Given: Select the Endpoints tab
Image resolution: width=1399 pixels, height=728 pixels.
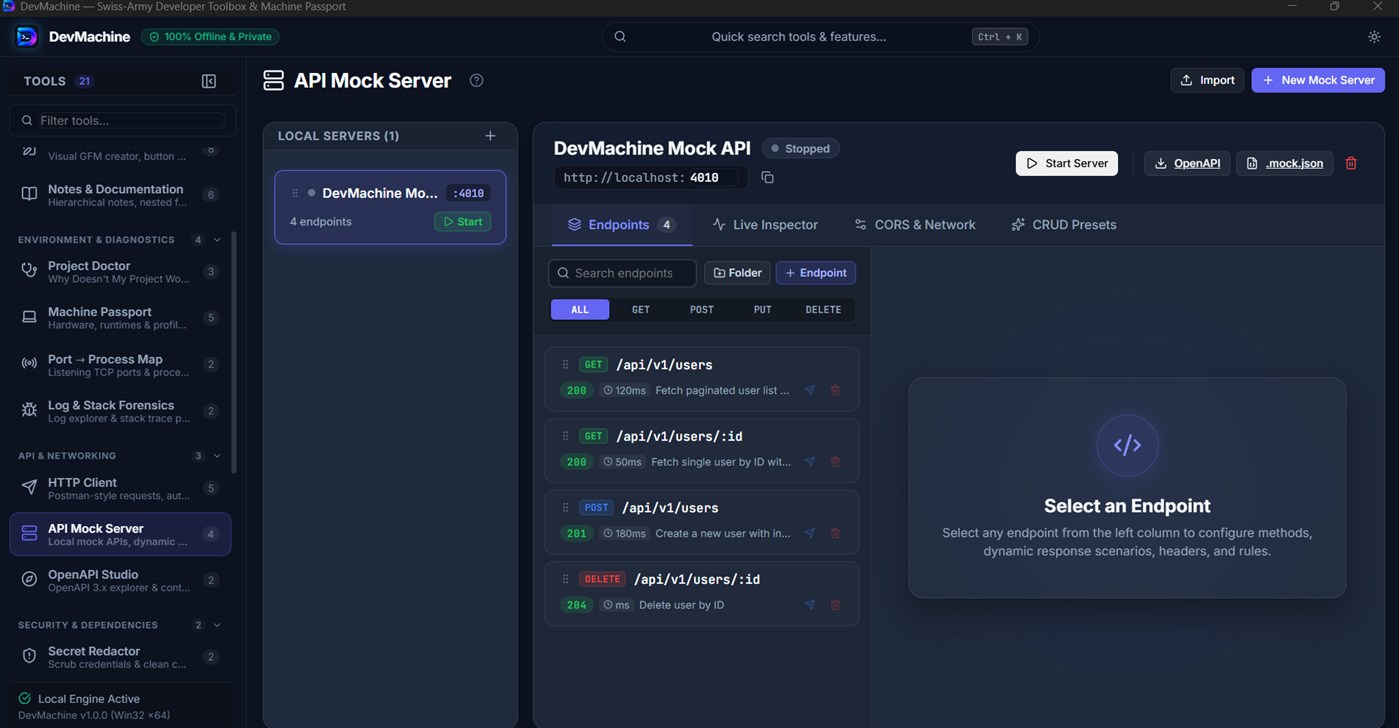Looking at the screenshot, I should point(621,225).
